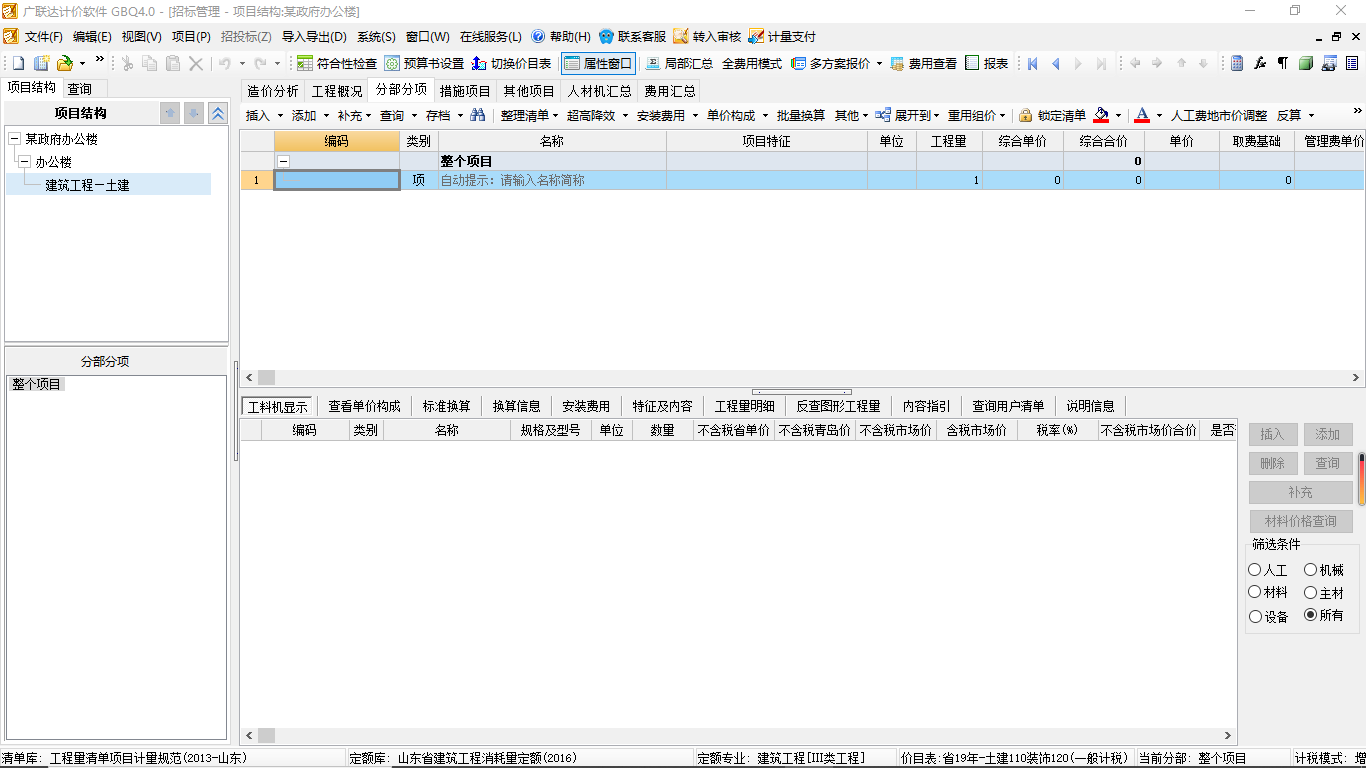1366x768 pixels.
Task: Click the 帮助 help icon
Action: (538, 36)
